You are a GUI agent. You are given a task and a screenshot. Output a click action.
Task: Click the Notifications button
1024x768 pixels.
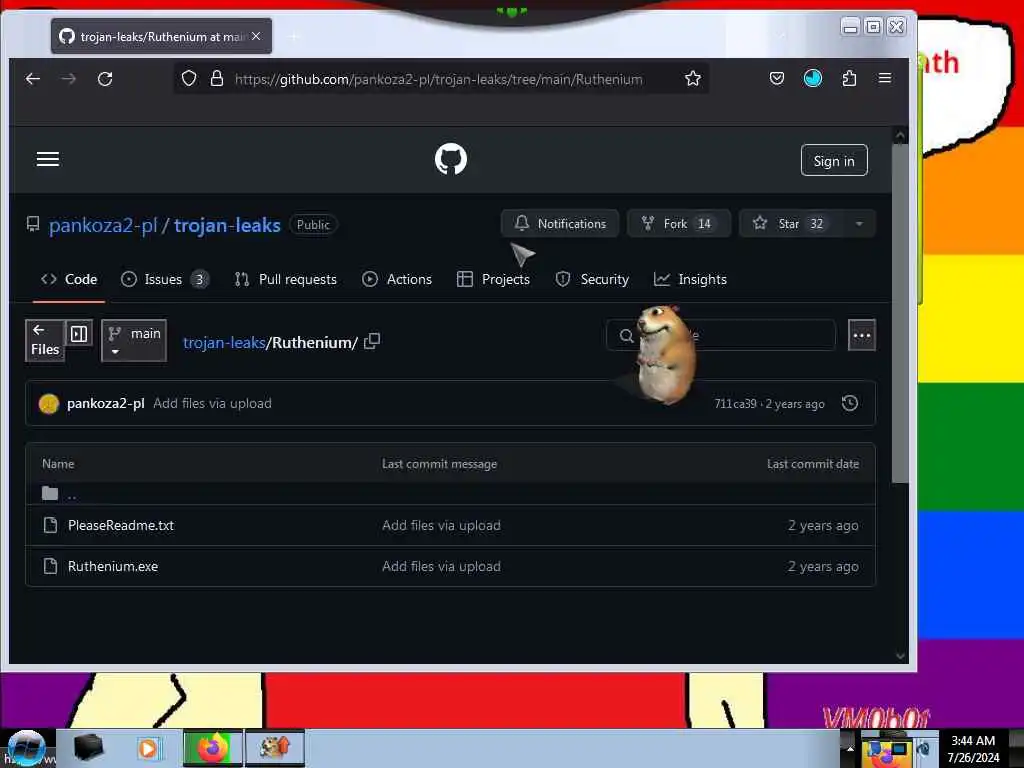(560, 223)
